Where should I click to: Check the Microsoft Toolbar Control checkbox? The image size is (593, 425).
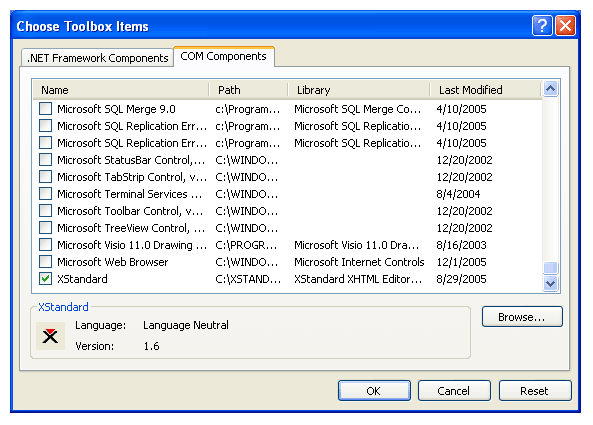click(x=45, y=211)
